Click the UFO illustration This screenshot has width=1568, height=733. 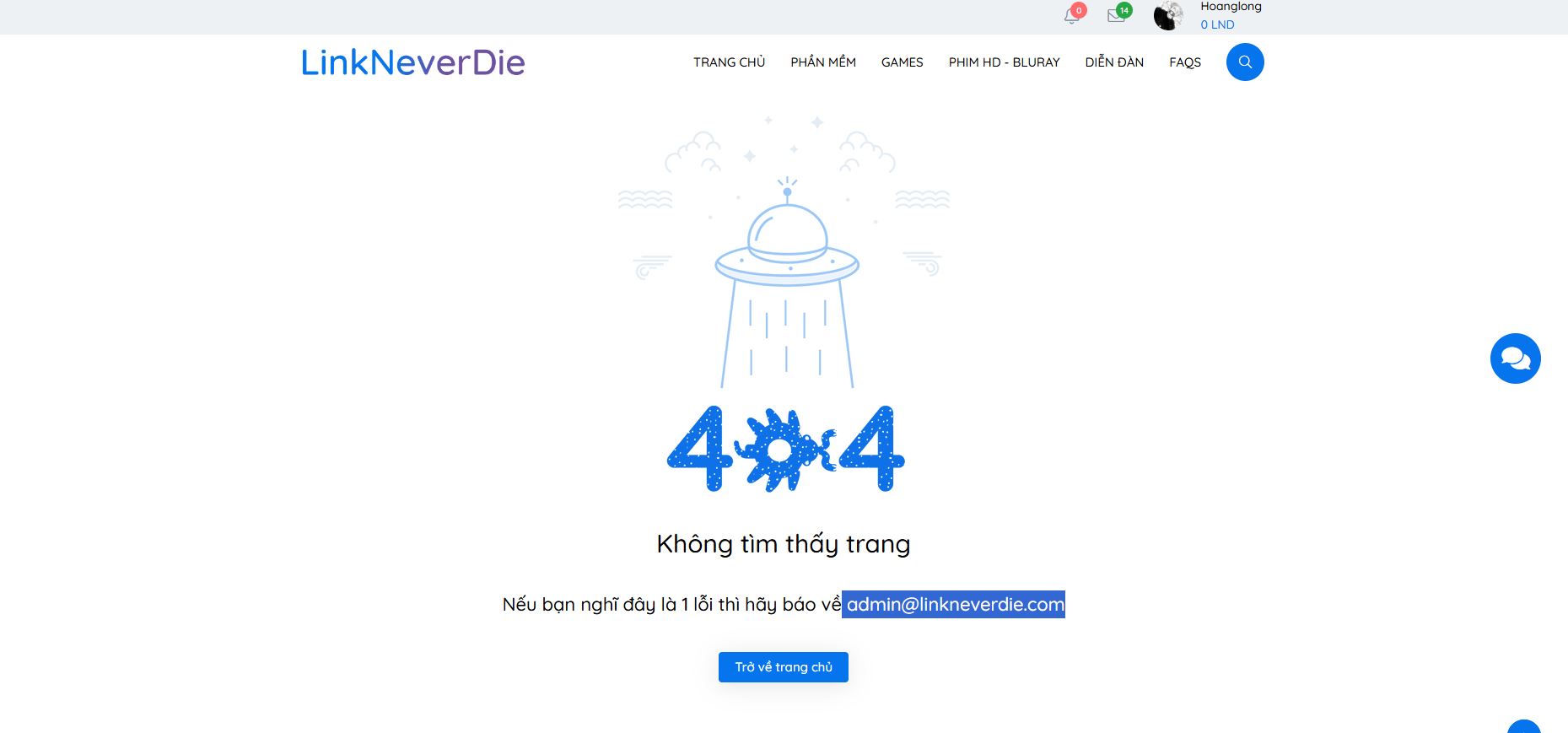pos(786,253)
